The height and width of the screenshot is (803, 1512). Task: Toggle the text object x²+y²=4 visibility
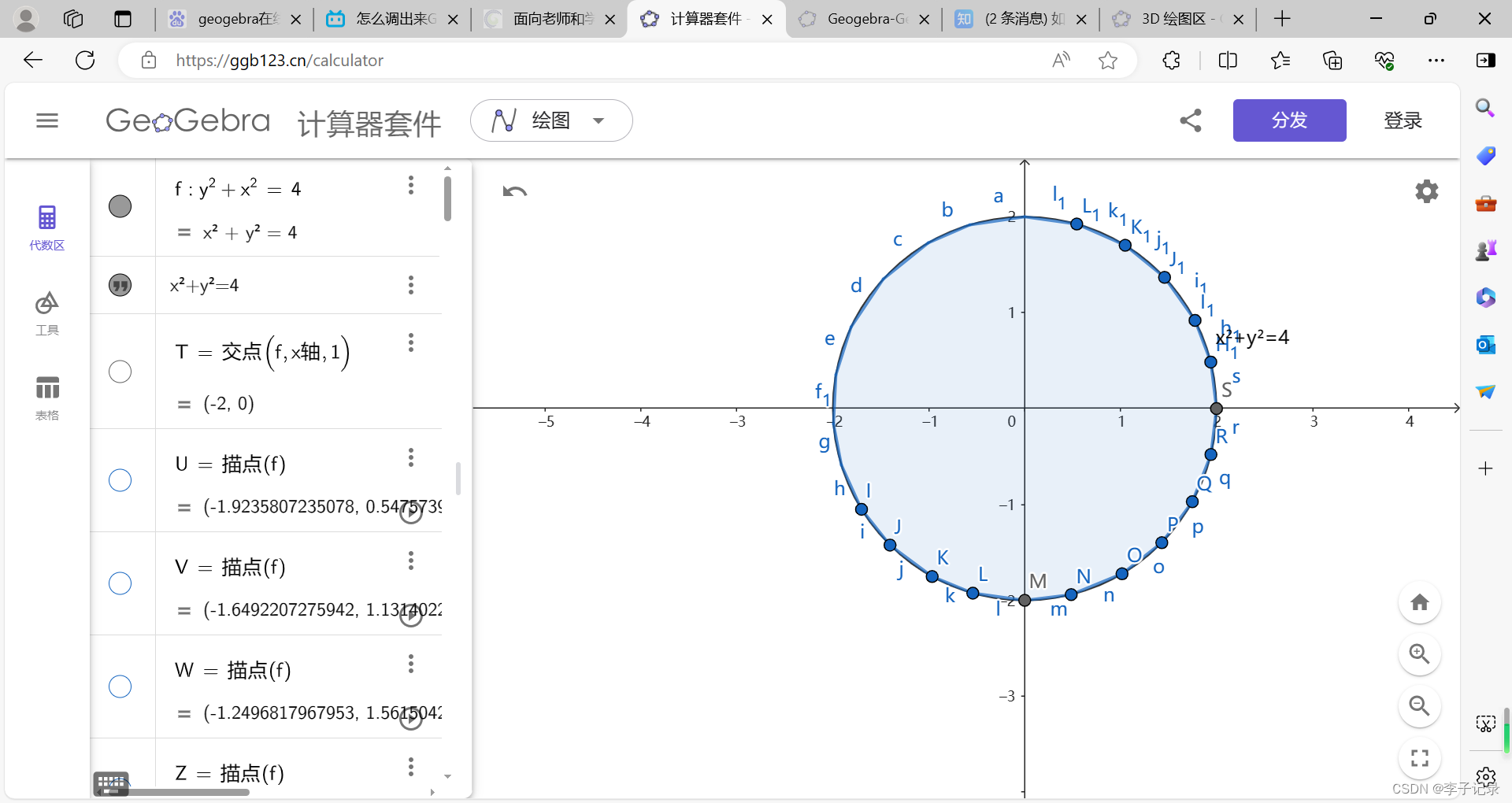pyautogui.click(x=120, y=285)
